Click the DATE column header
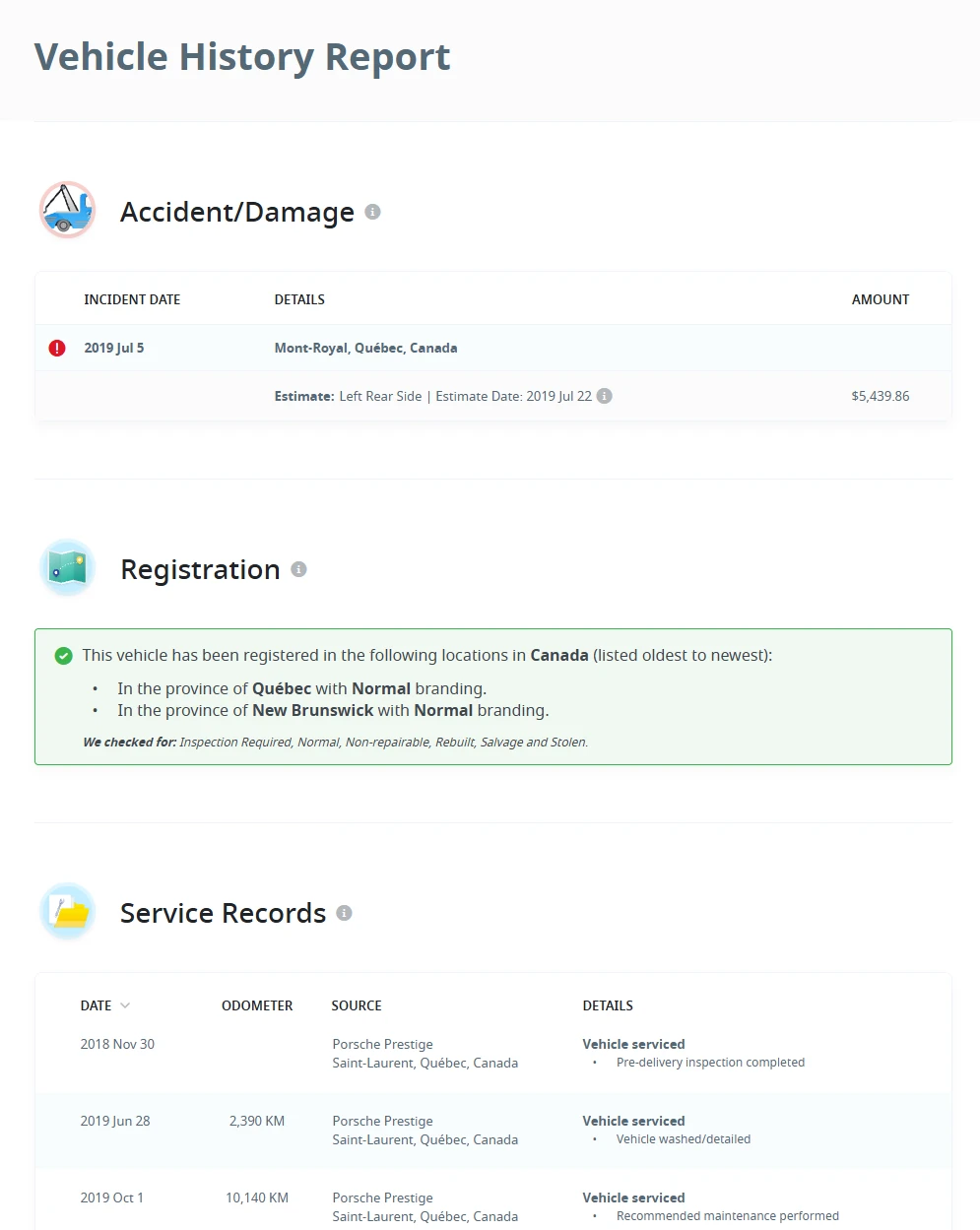Viewport: 980px width, 1230px height. tap(96, 1005)
